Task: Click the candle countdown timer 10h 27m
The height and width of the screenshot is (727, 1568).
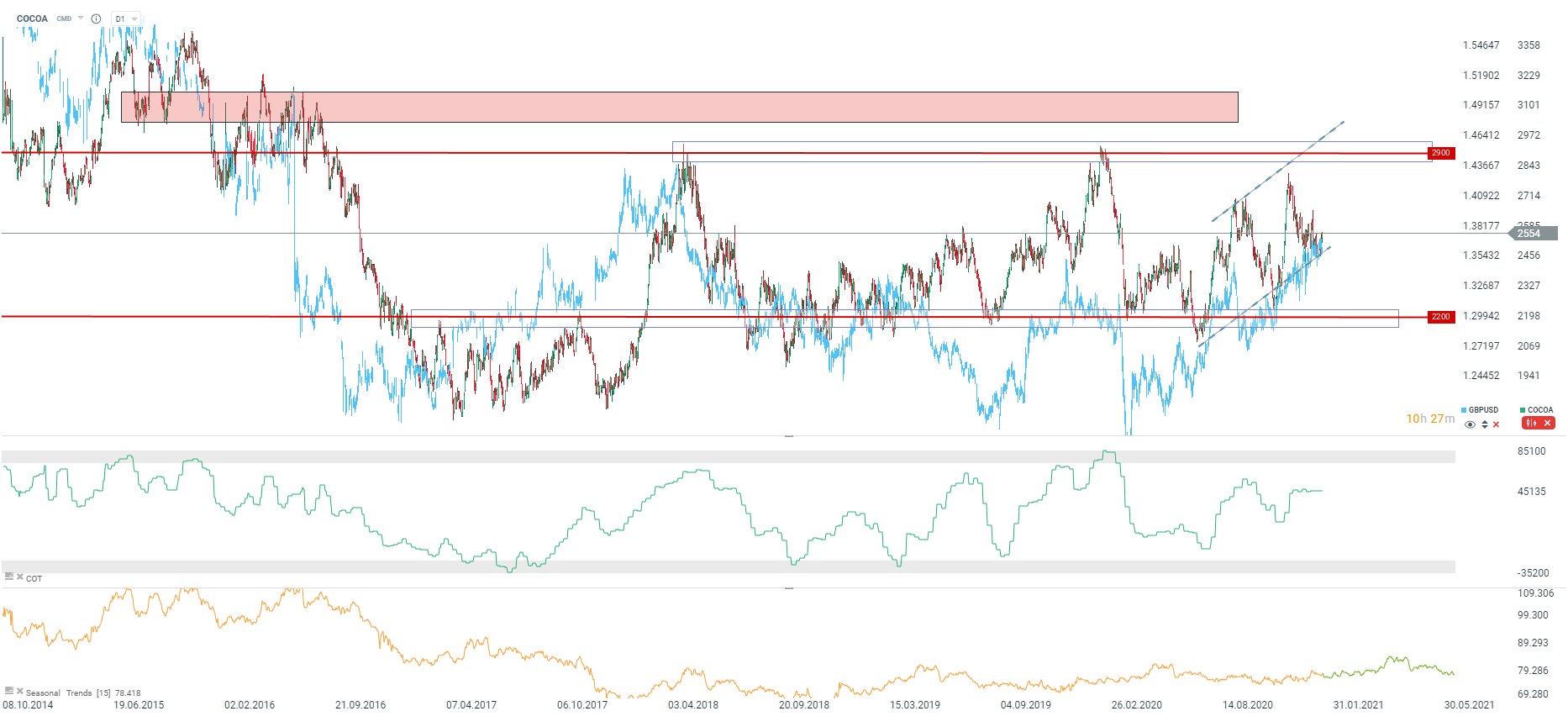Action: click(x=1430, y=419)
